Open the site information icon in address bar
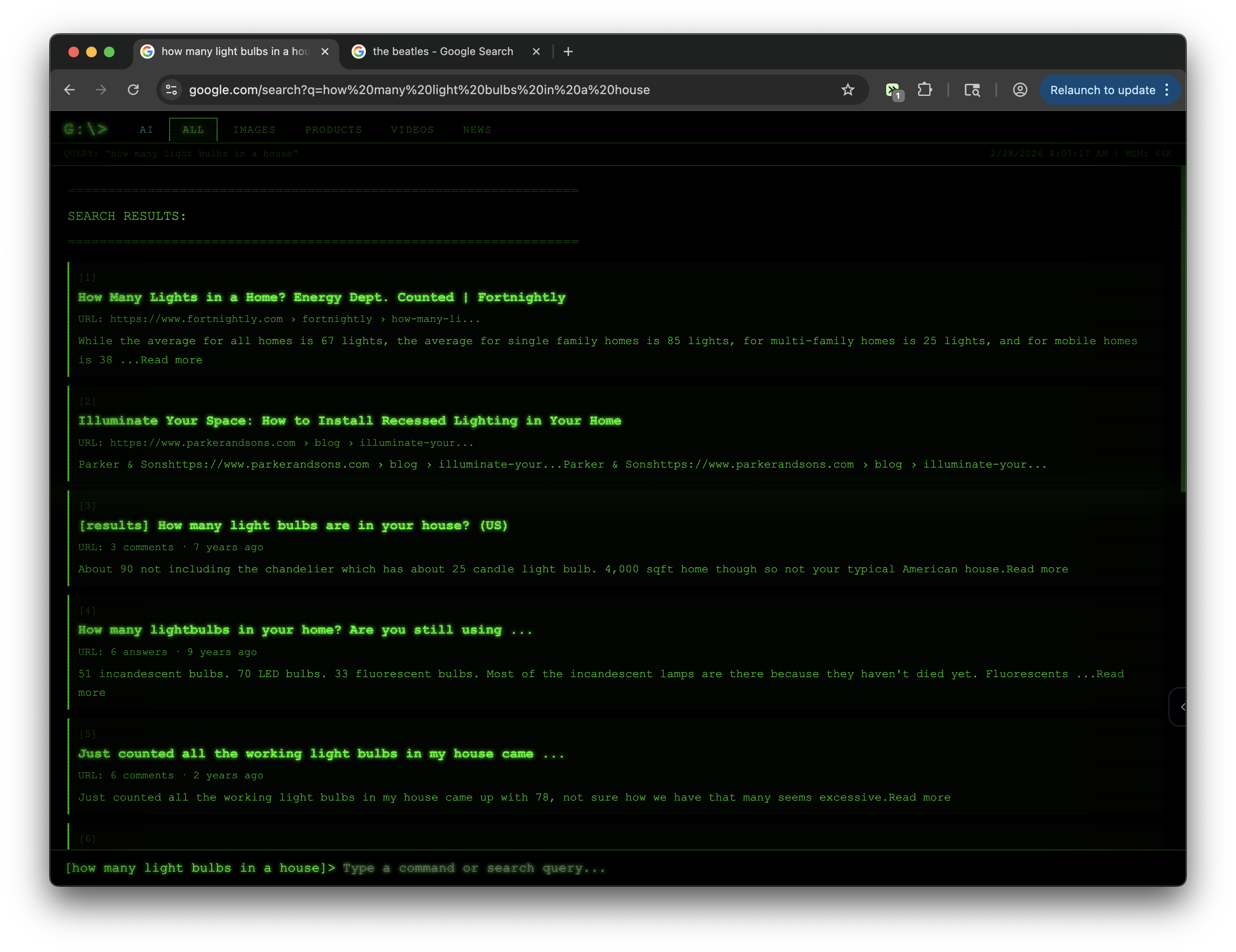Viewport: 1236px width, 952px height. point(171,90)
